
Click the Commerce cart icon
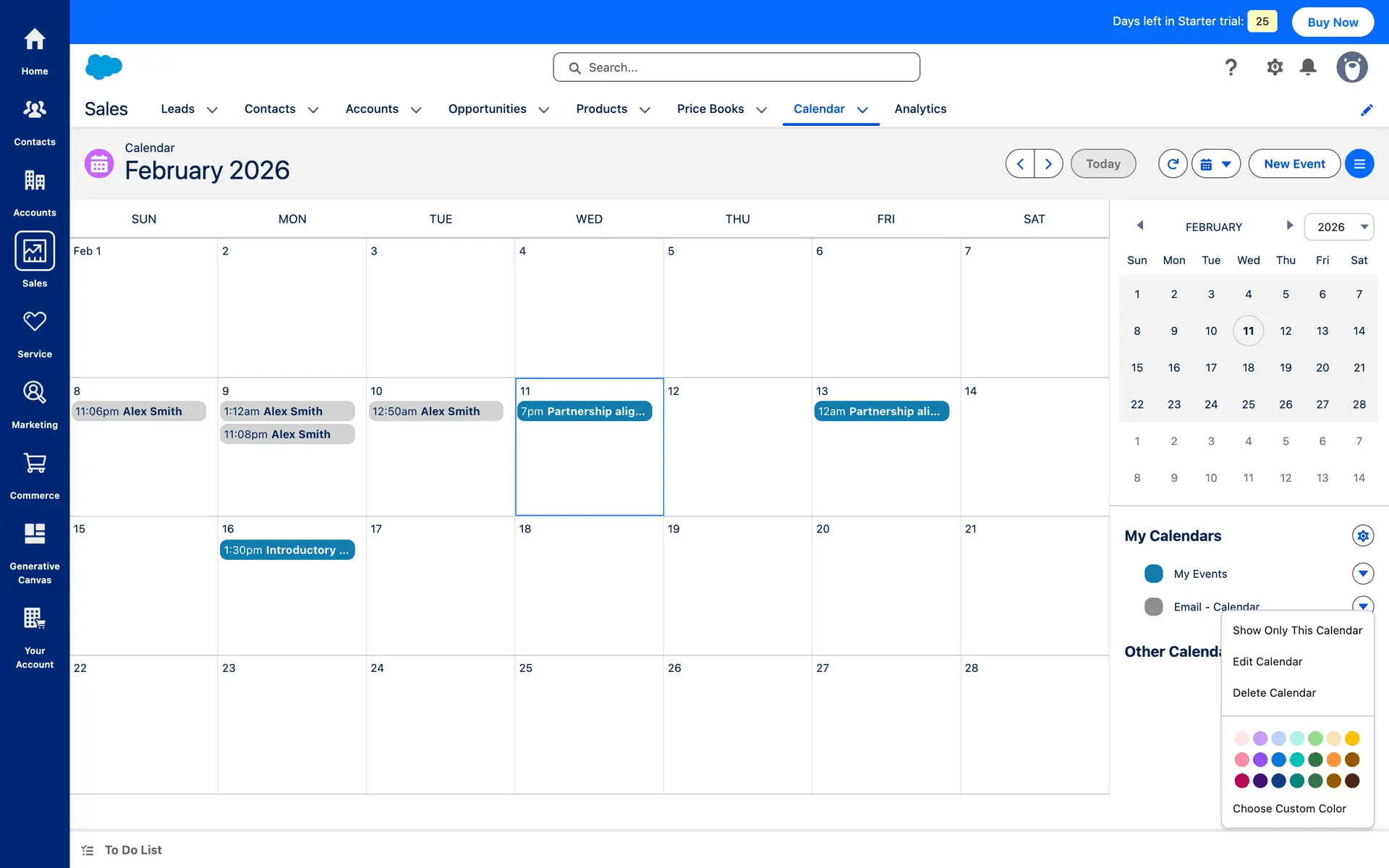(x=34, y=475)
